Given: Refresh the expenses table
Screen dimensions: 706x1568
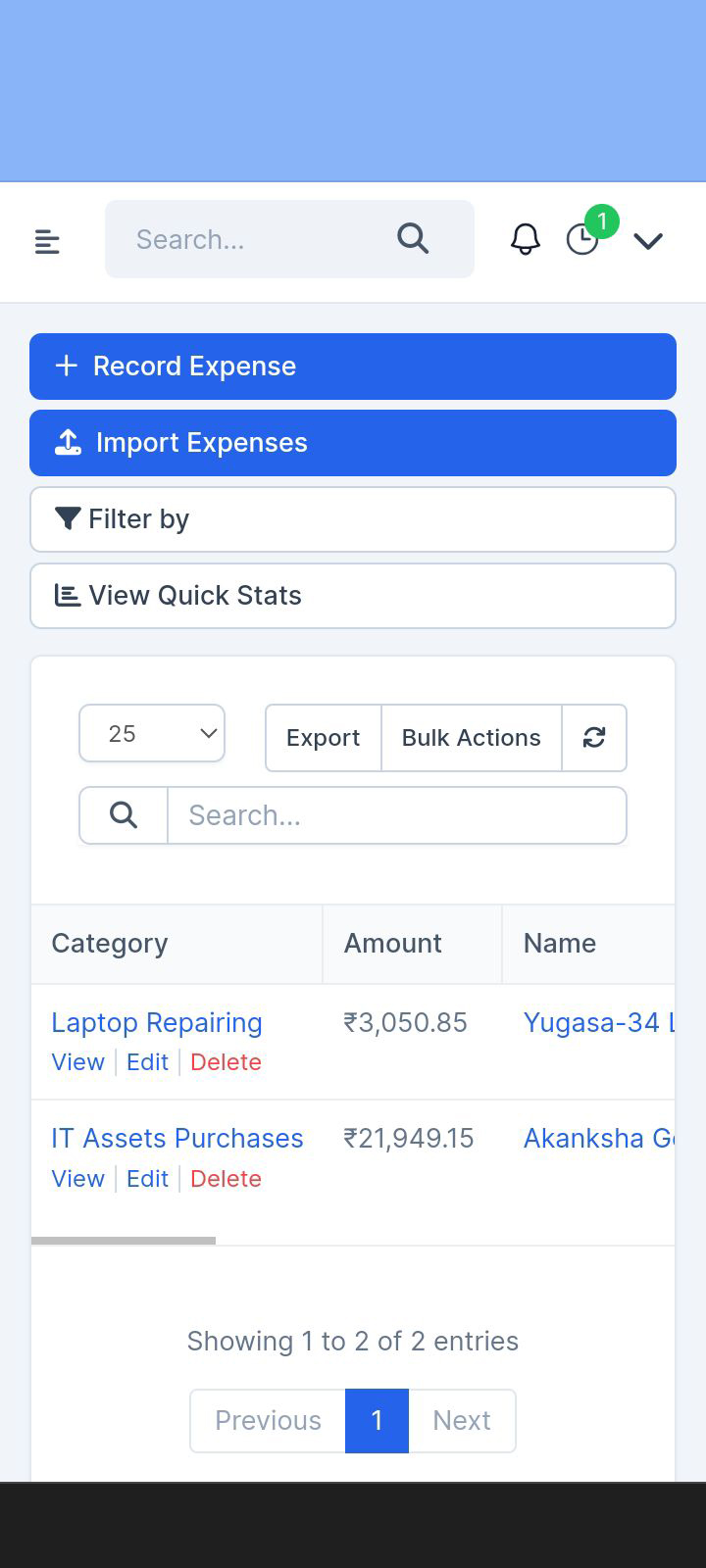Looking at the screenshot, I should point(594,738).
